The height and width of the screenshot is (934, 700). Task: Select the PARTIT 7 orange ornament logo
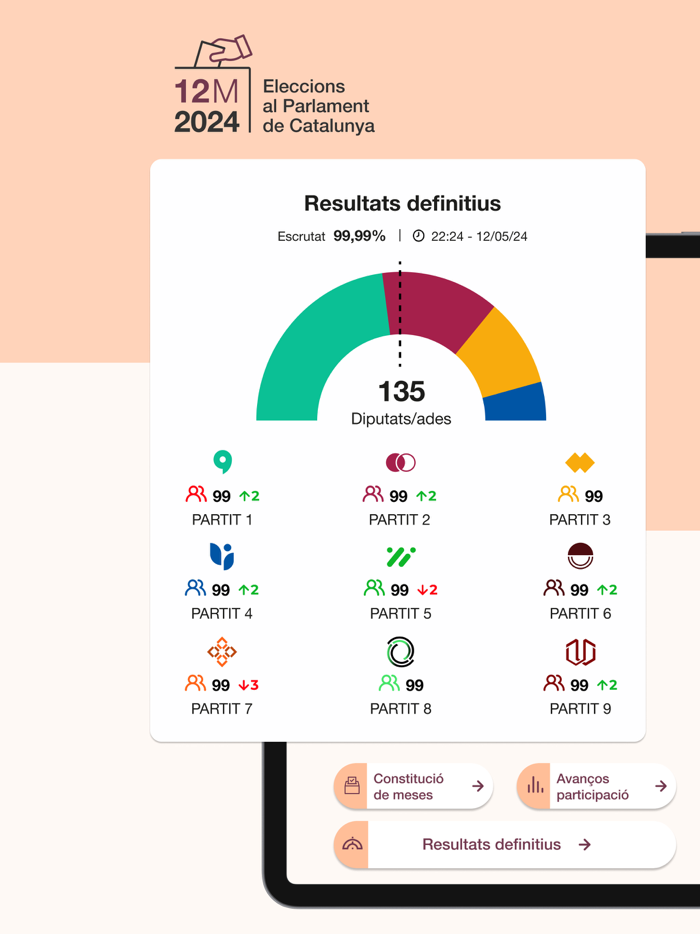[222, 651]
